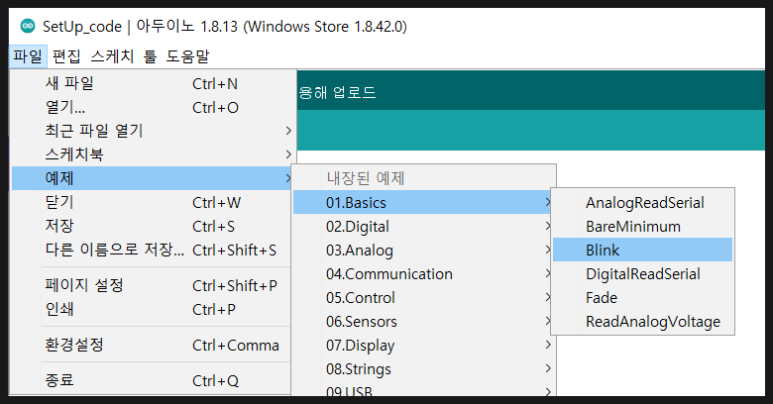
Task: Select 인쇄 menu entry
Action: [151, 309]
